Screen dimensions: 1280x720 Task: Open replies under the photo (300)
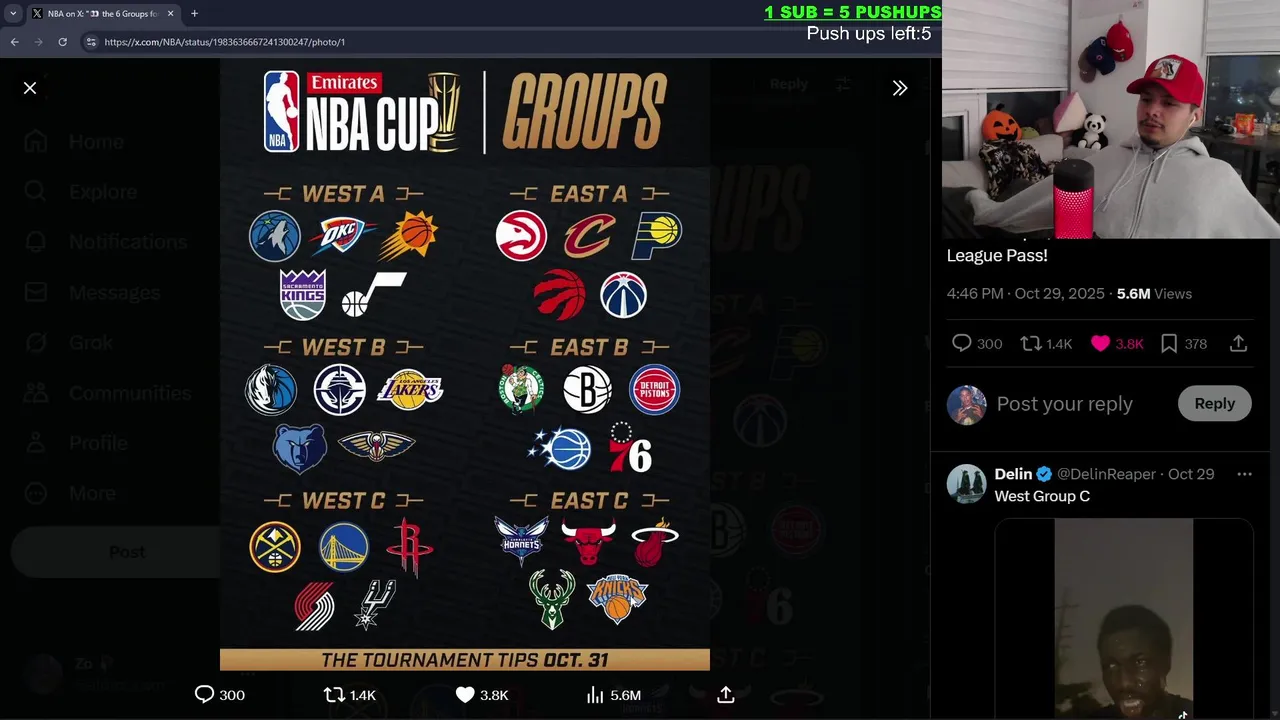[219, 695]
